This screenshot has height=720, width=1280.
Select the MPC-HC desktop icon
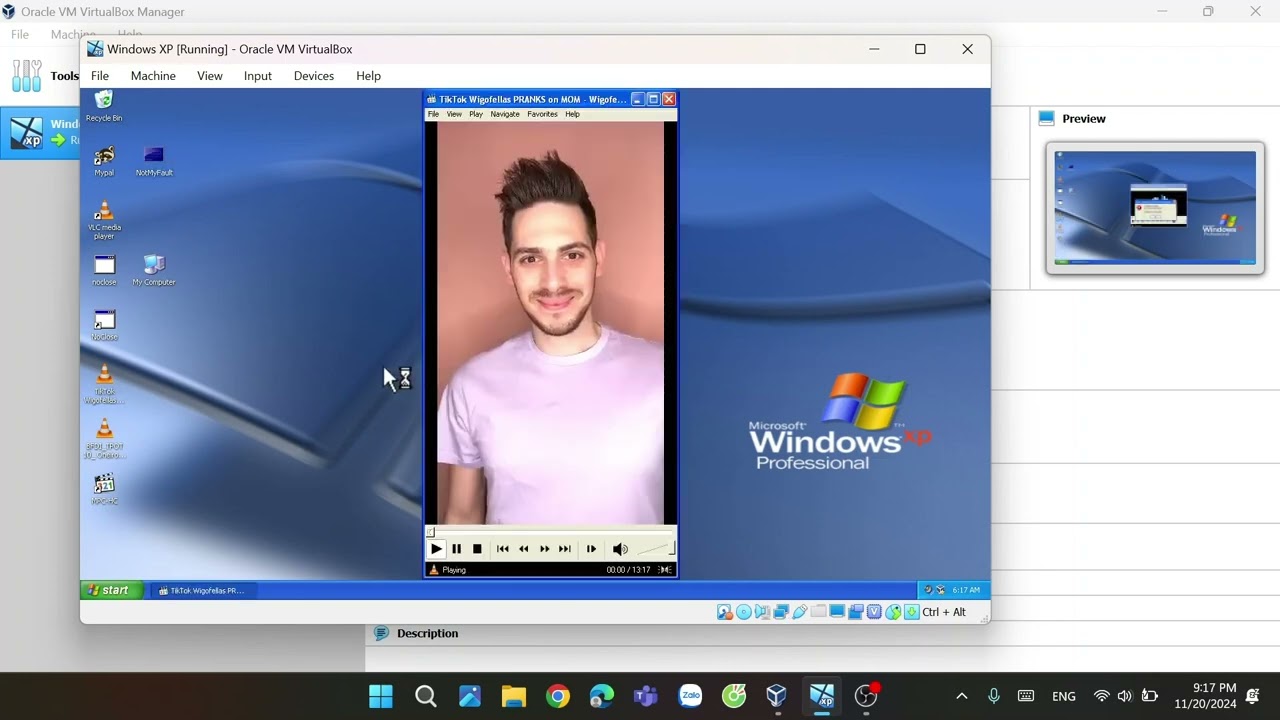pos(104,490)
